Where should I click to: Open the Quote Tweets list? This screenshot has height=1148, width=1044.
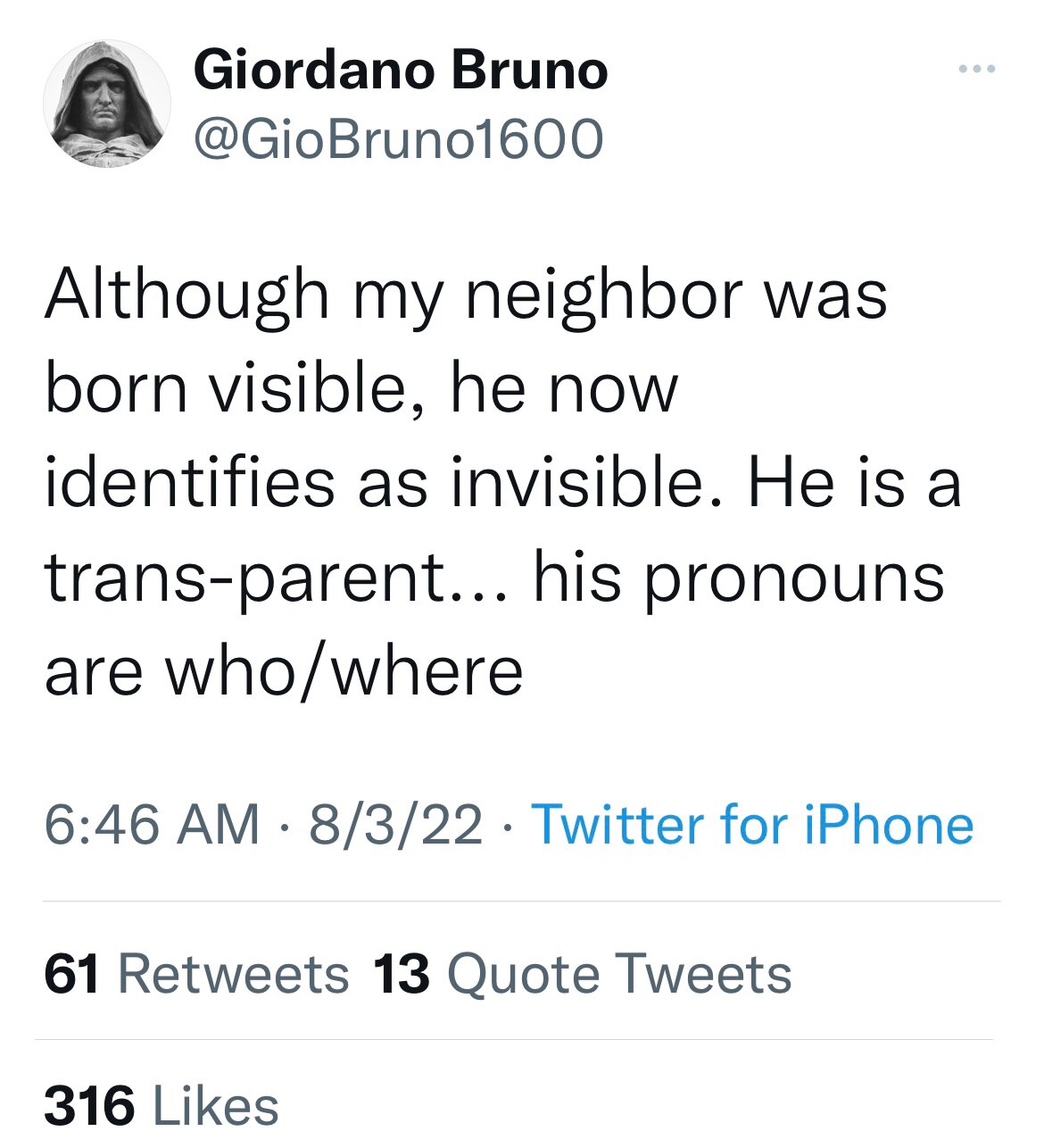[619, 973]
